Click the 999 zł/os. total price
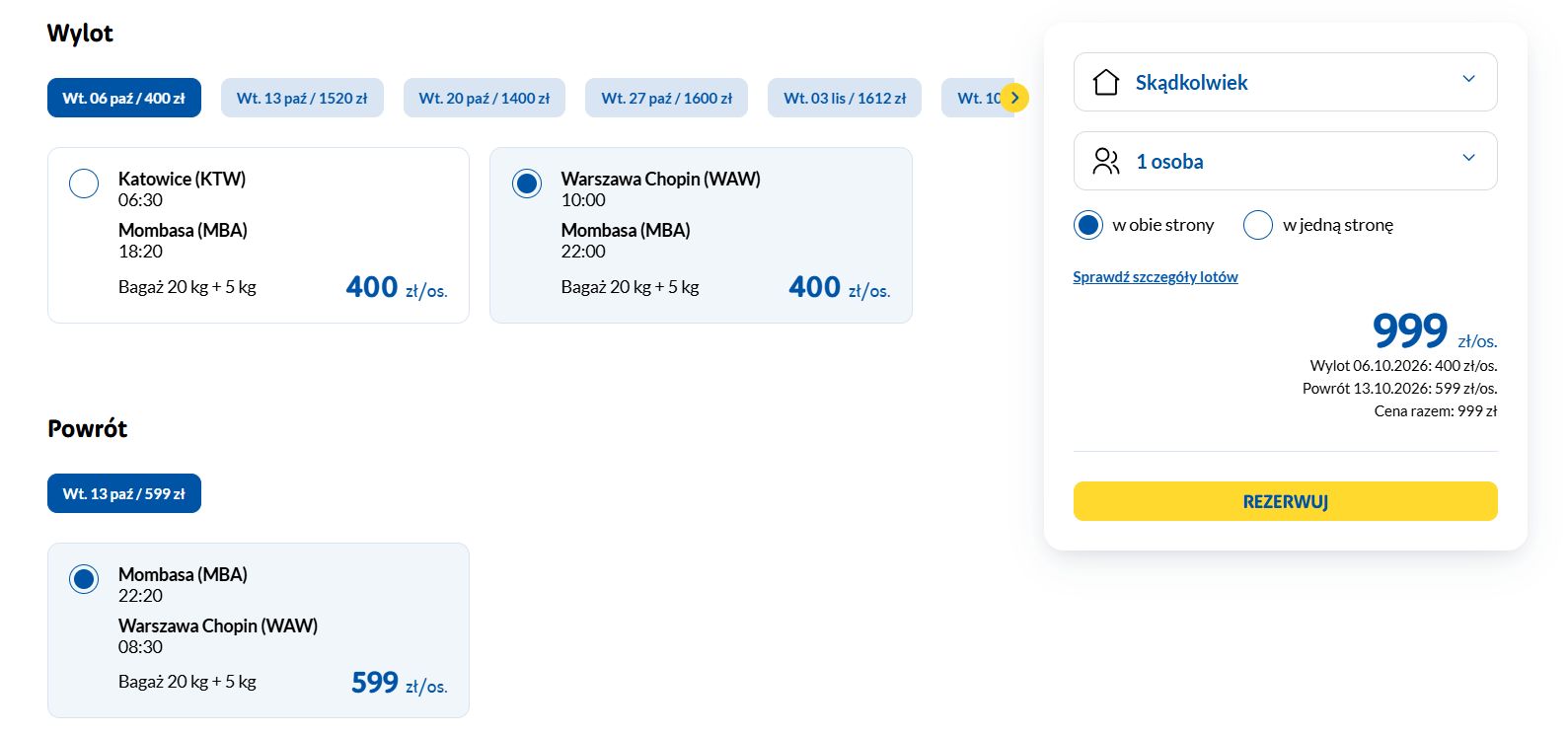This screenshot has width=1568, height=735. 1435,331
